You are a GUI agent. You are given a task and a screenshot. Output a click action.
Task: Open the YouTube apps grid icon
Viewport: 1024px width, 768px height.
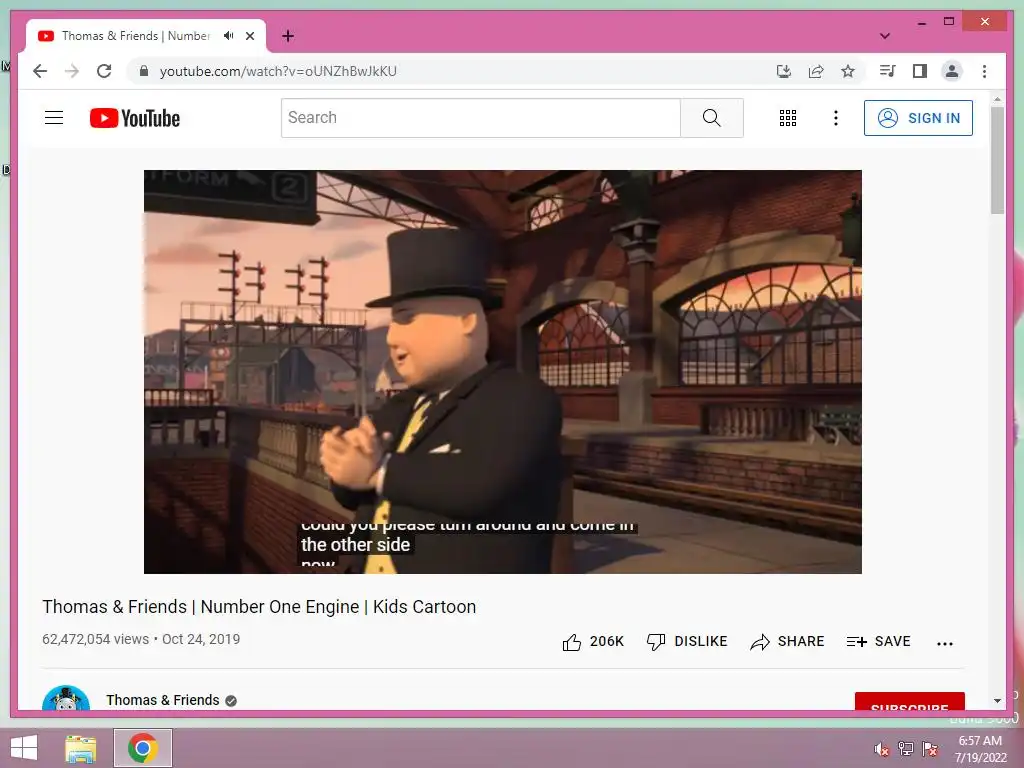coord(788,118)
